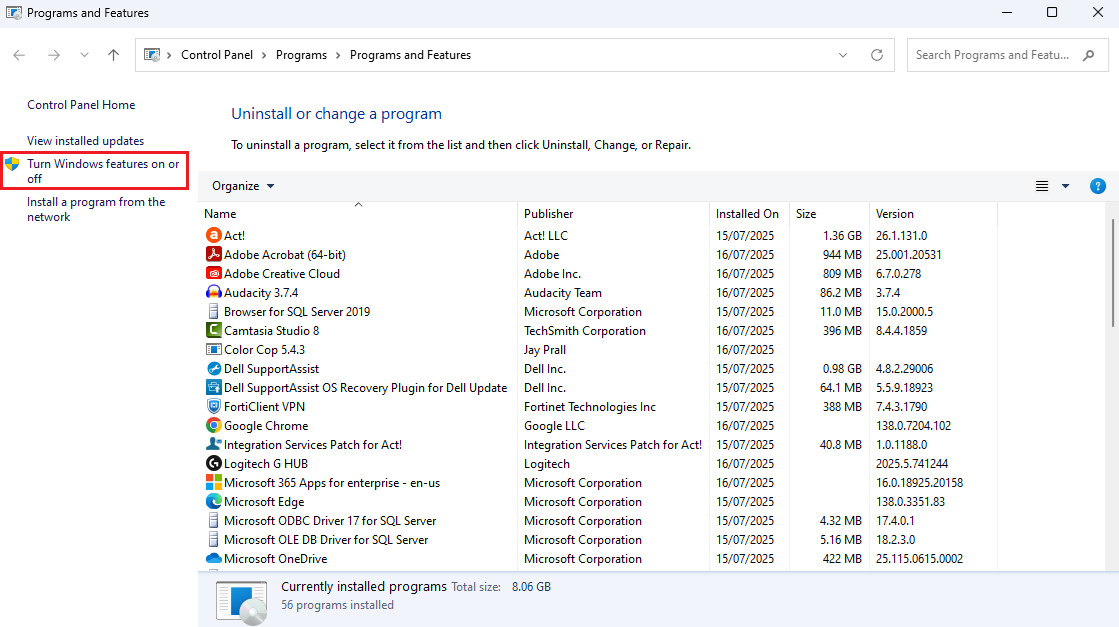This screenshot has width=1119, height=627.
Task: Click the Camtasia Studio 8 icon
Action: 213,330
